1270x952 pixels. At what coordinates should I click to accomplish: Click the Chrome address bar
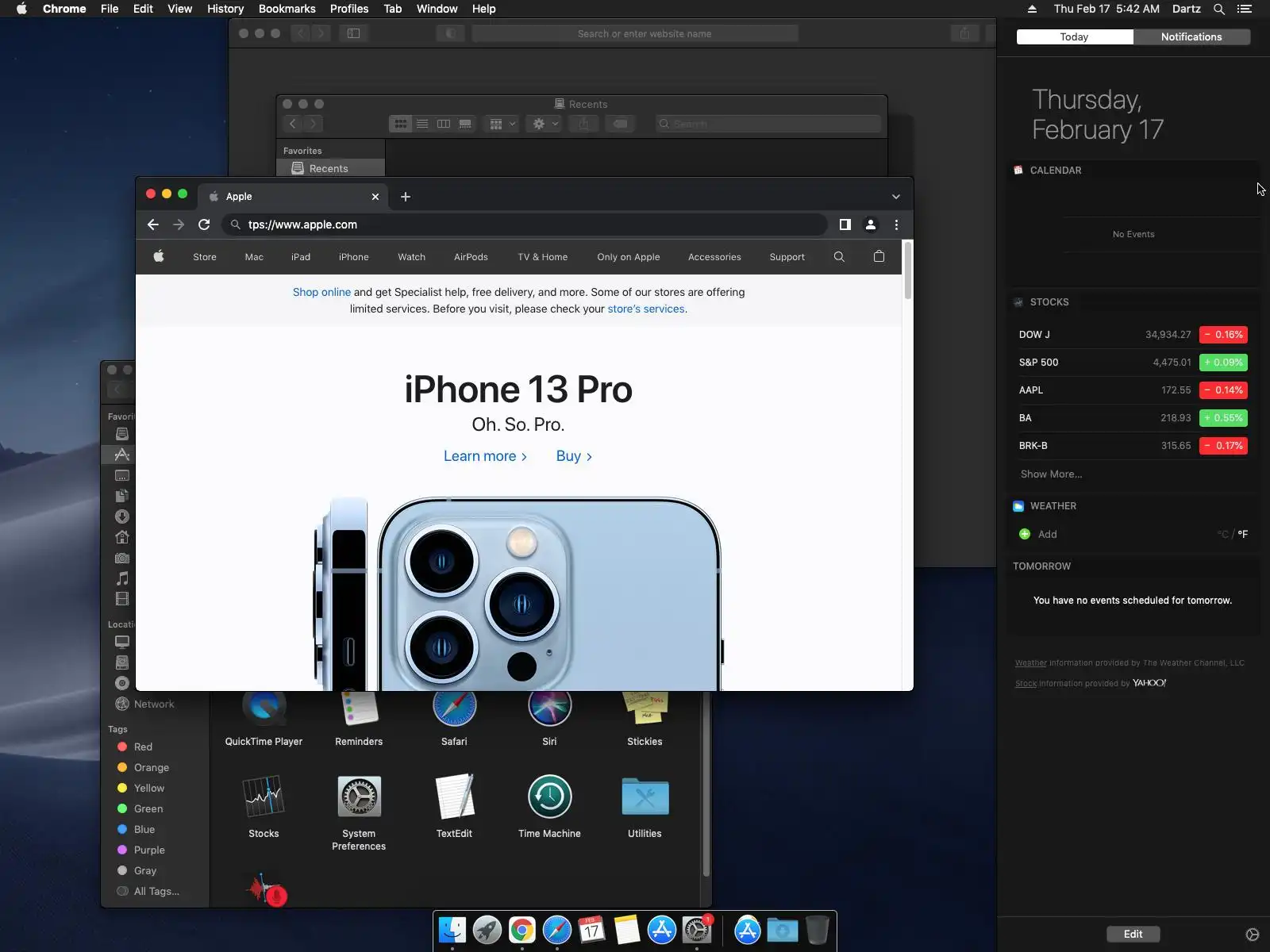click(x=524, y=225)
